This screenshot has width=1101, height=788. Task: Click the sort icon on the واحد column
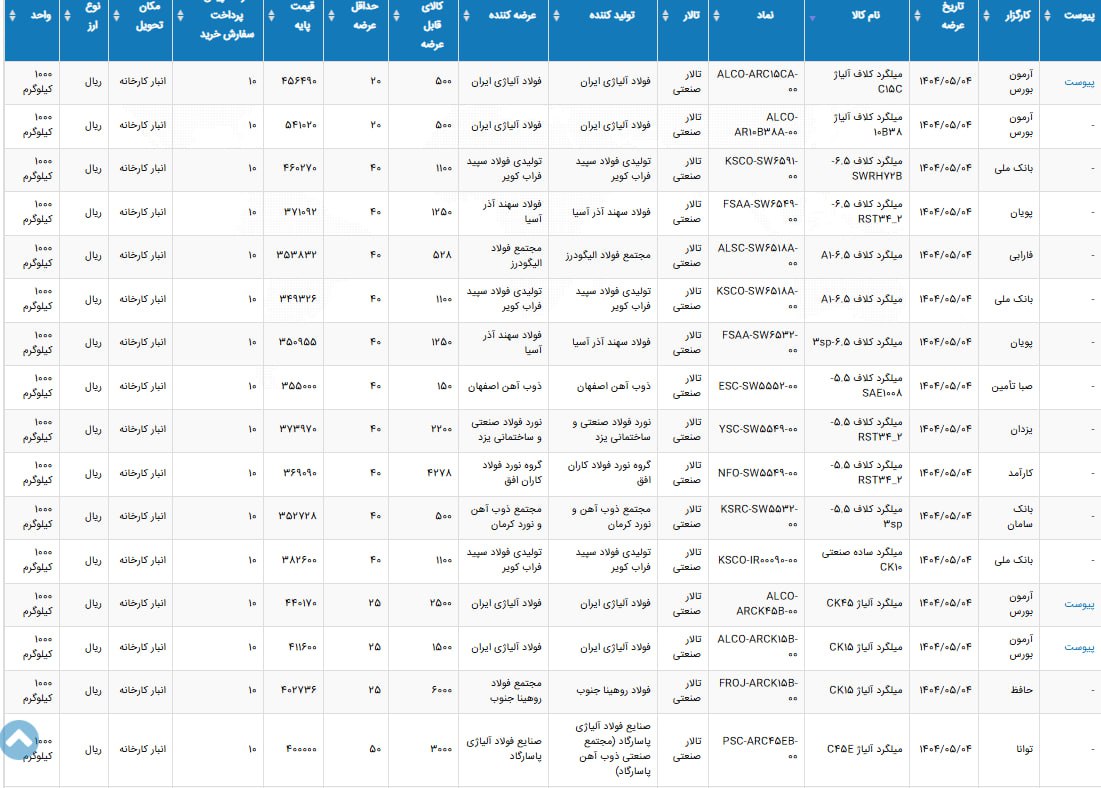point(11,15)
